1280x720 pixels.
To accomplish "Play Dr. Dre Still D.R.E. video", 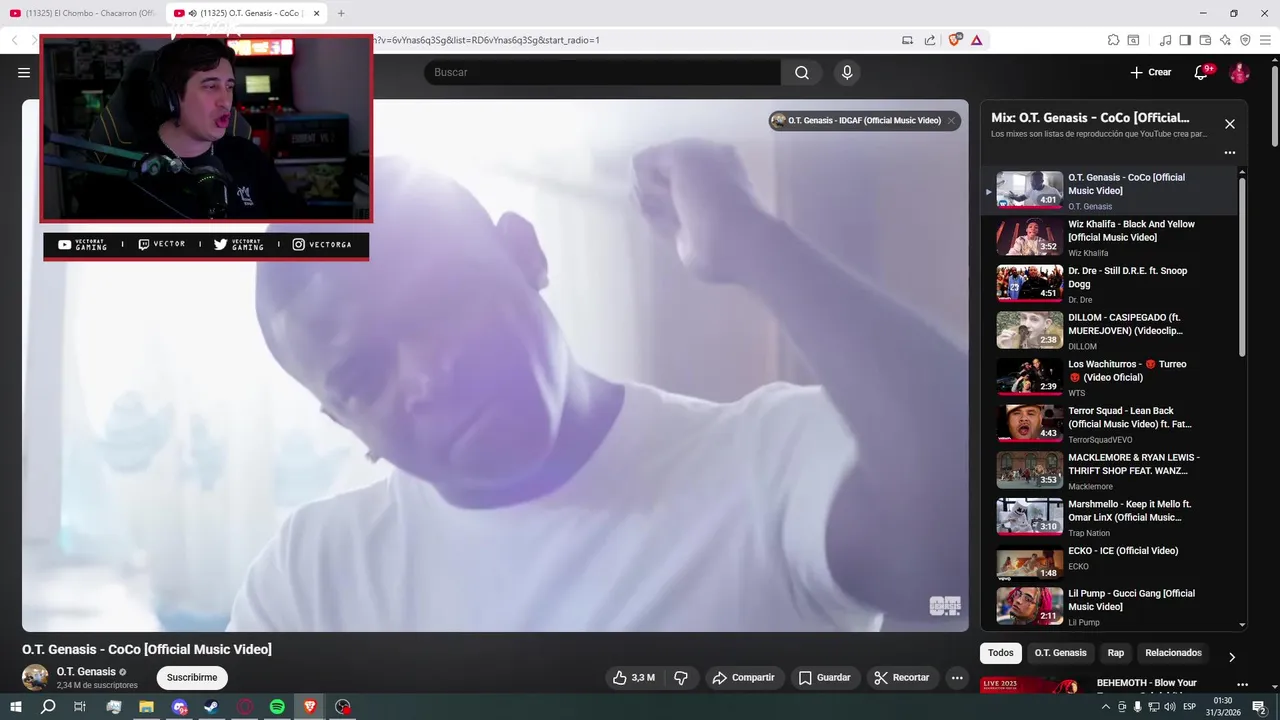I will click(x=1110, y=284).
